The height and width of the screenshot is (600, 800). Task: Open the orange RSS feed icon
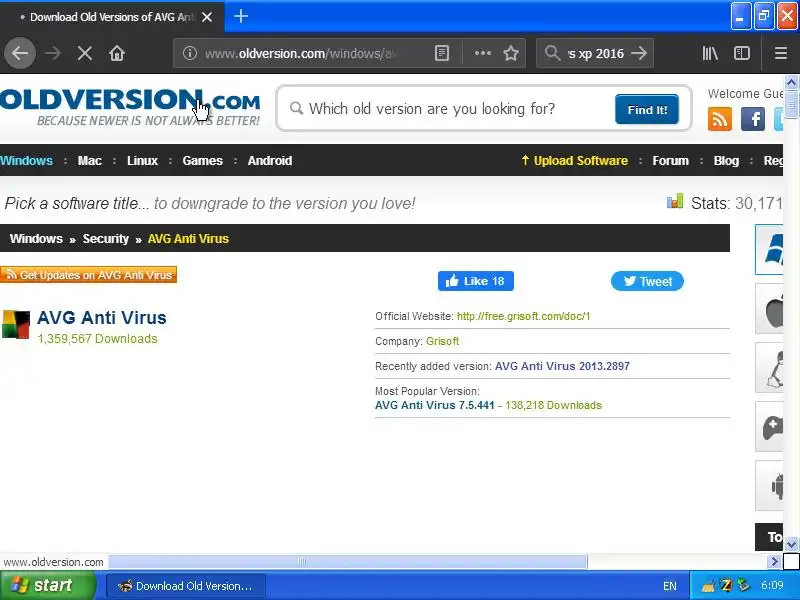(719, 119)
